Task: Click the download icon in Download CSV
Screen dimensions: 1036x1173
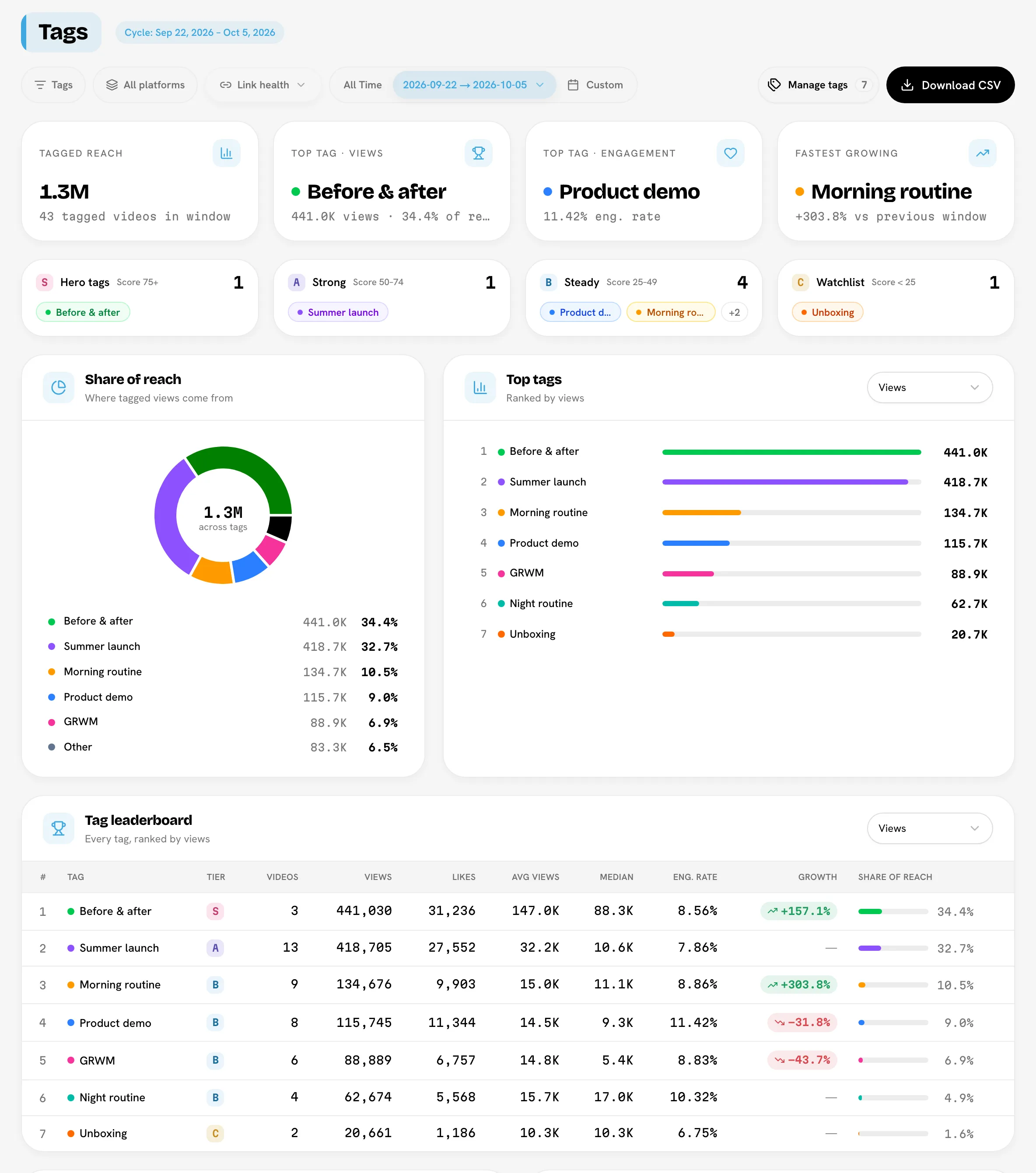Action: click(907, 85)
